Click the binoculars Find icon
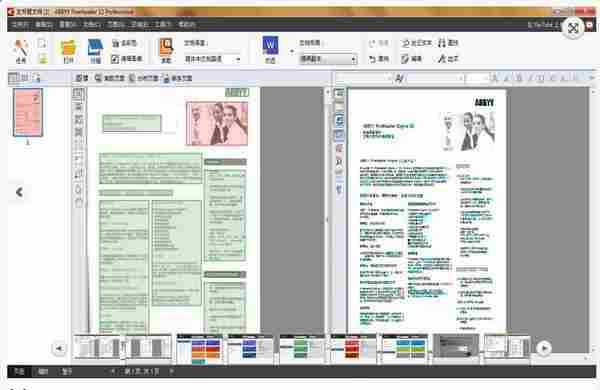 (448, 43)
